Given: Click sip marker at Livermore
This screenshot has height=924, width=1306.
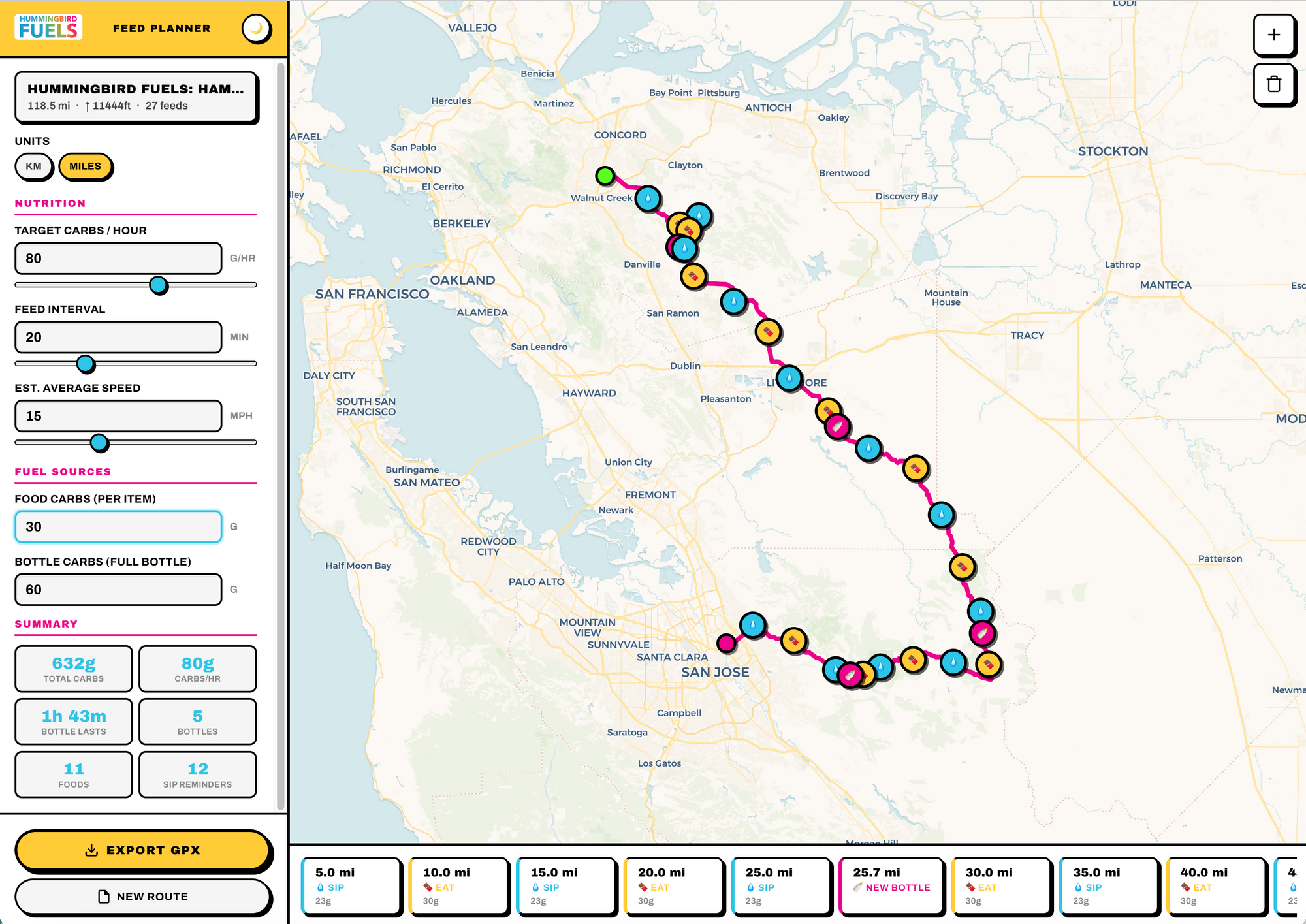Looking at the screenshot, I should point(789,378).
